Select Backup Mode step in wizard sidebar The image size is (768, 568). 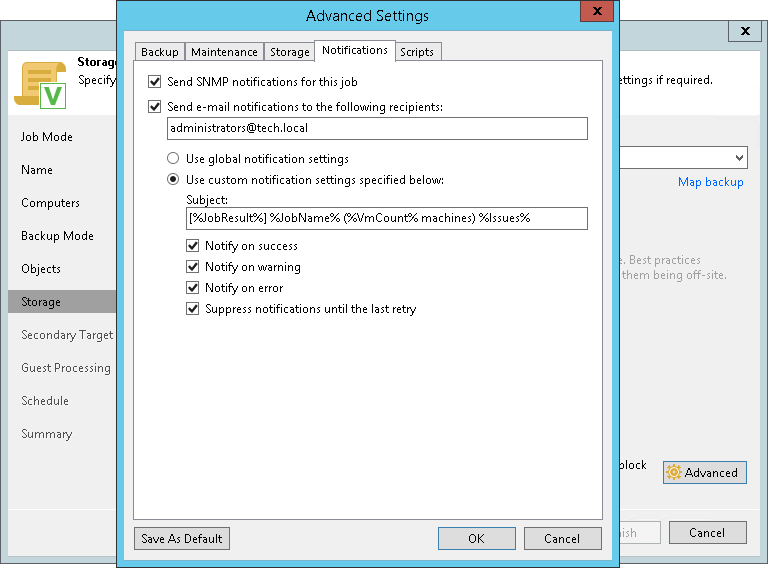pos(57,236)
